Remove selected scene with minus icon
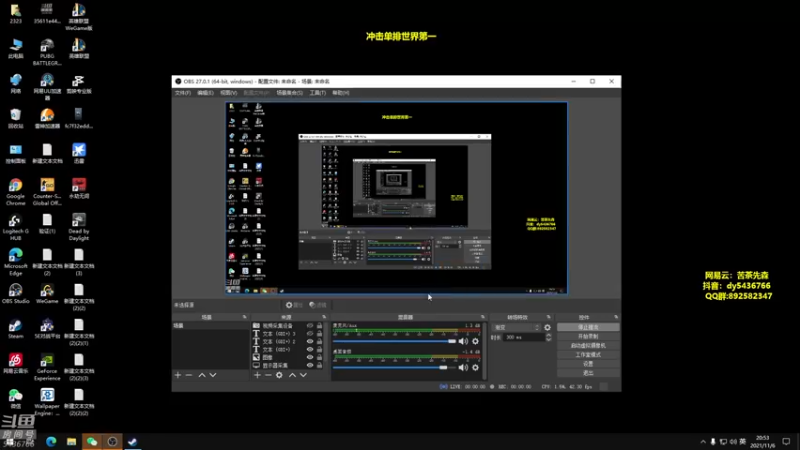The width and height of the screenshot is (800, 450). 189,375
